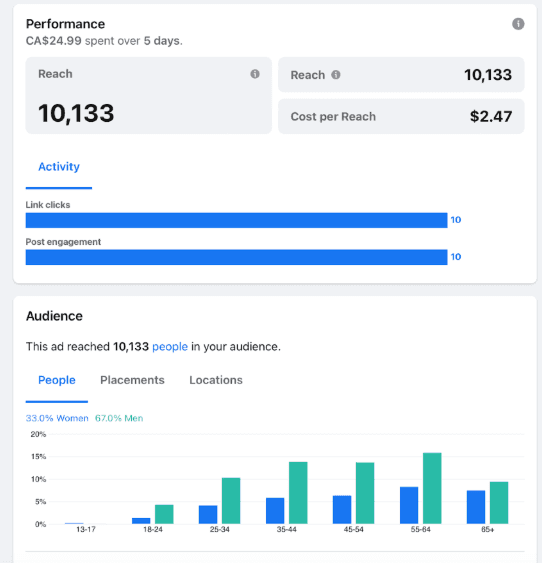Click the '18-24' age axis label

pyautogui.click(x=153, y=529)
